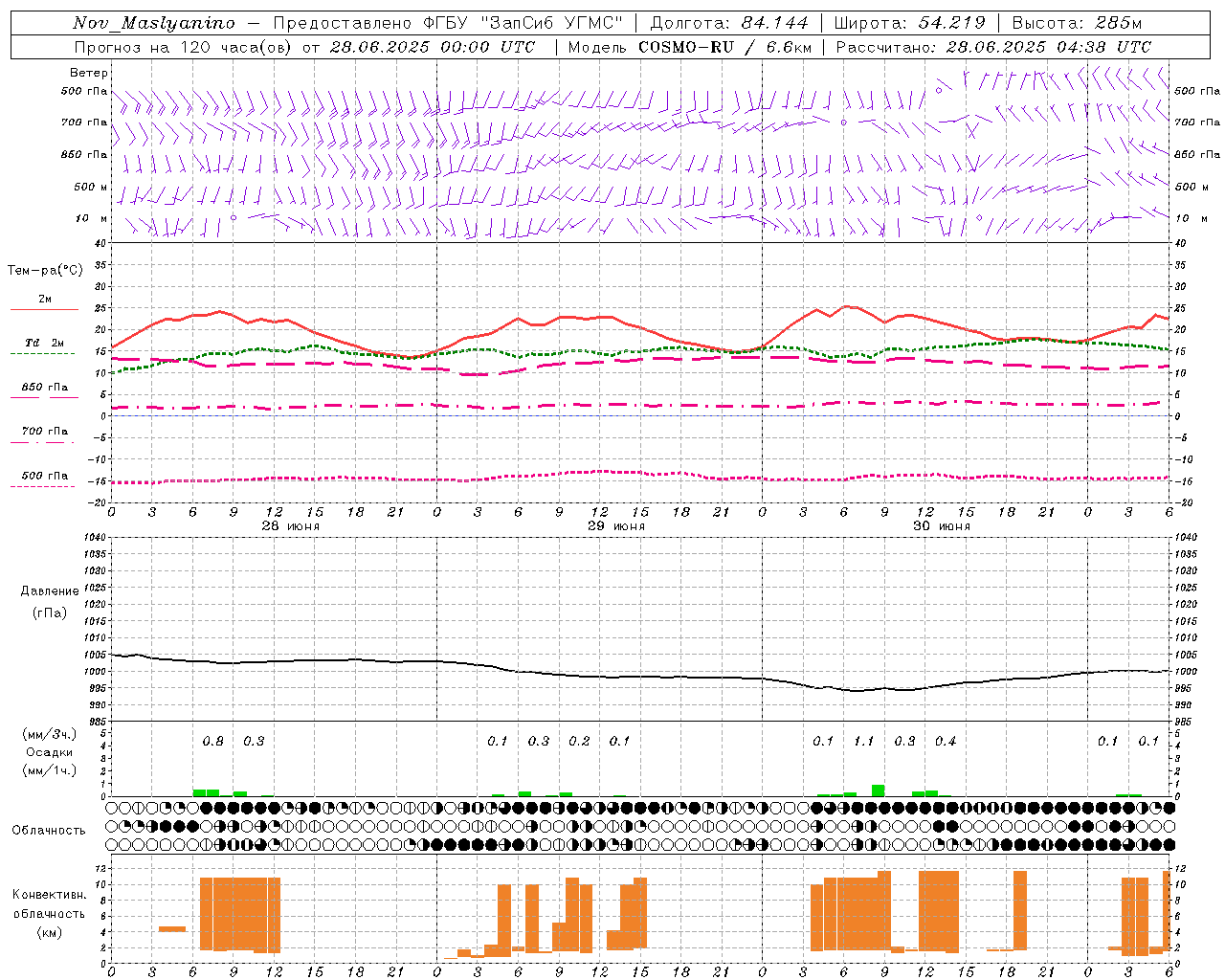Click the date label 28 июня

point(291,526)
